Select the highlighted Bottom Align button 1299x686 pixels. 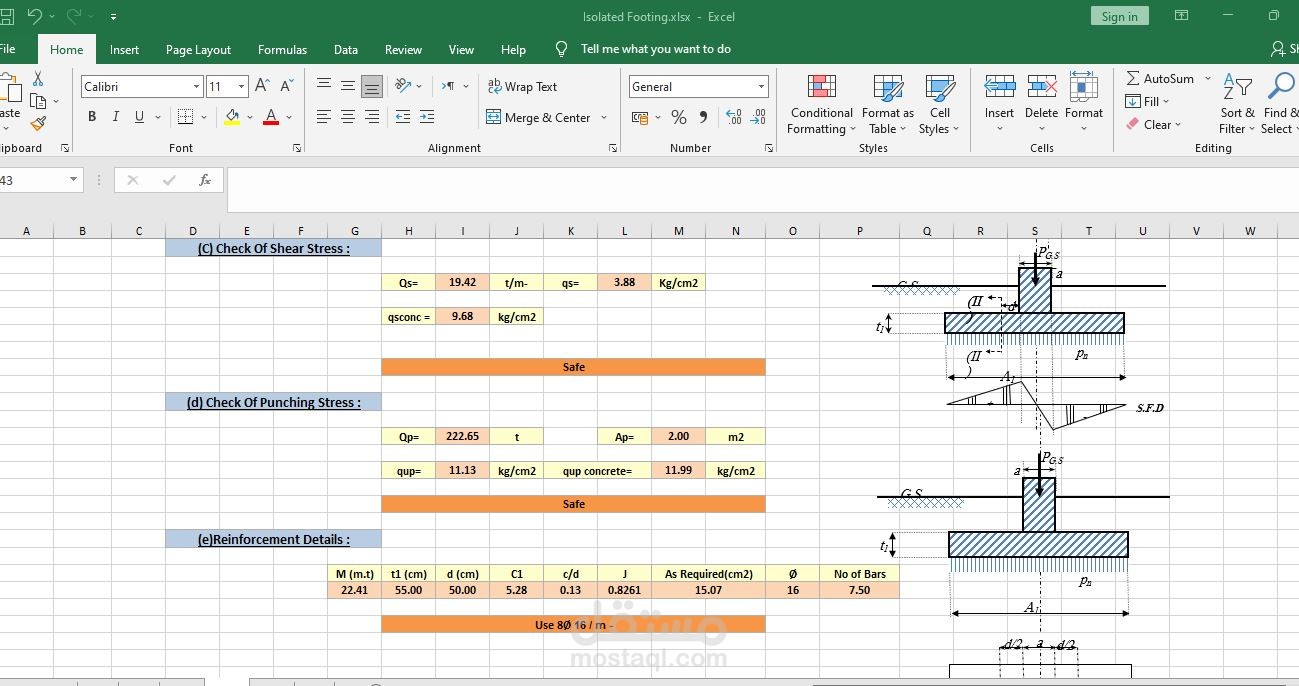[x=372, y=87]
